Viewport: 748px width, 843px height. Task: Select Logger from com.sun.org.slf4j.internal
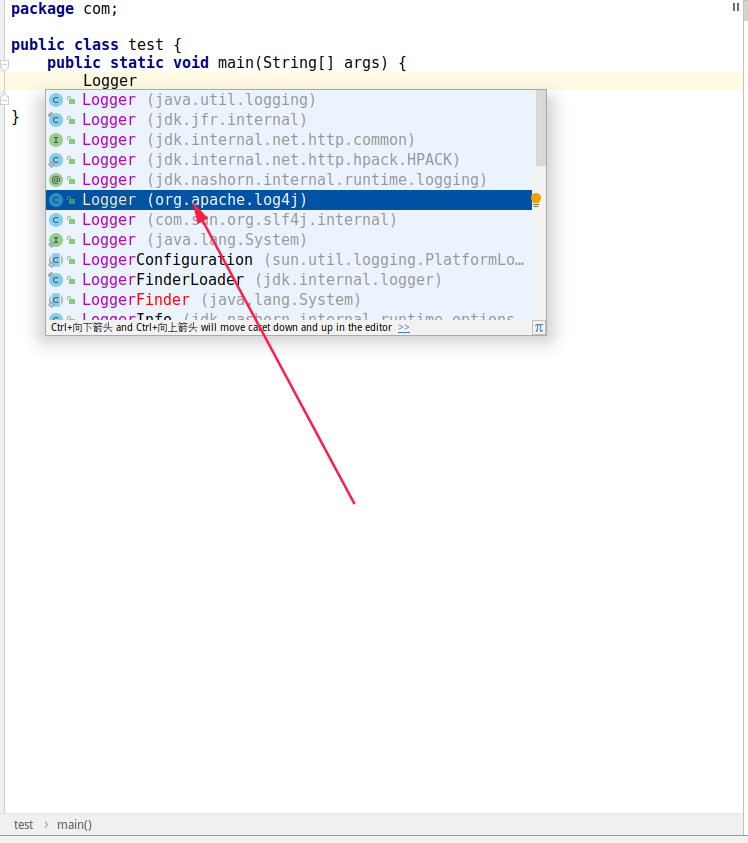pos(289,220)
